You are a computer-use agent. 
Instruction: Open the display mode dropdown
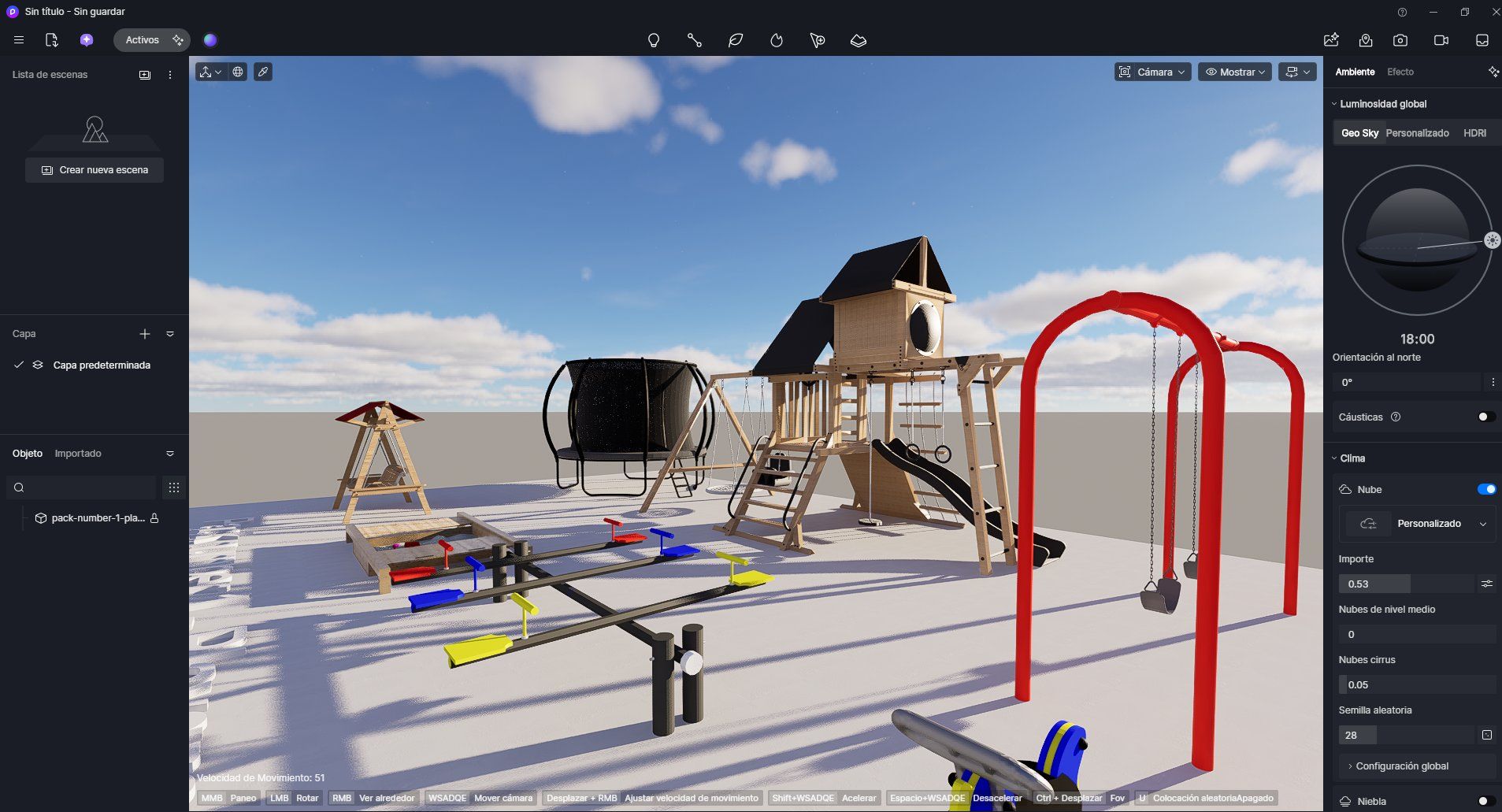click(1297, 72)
